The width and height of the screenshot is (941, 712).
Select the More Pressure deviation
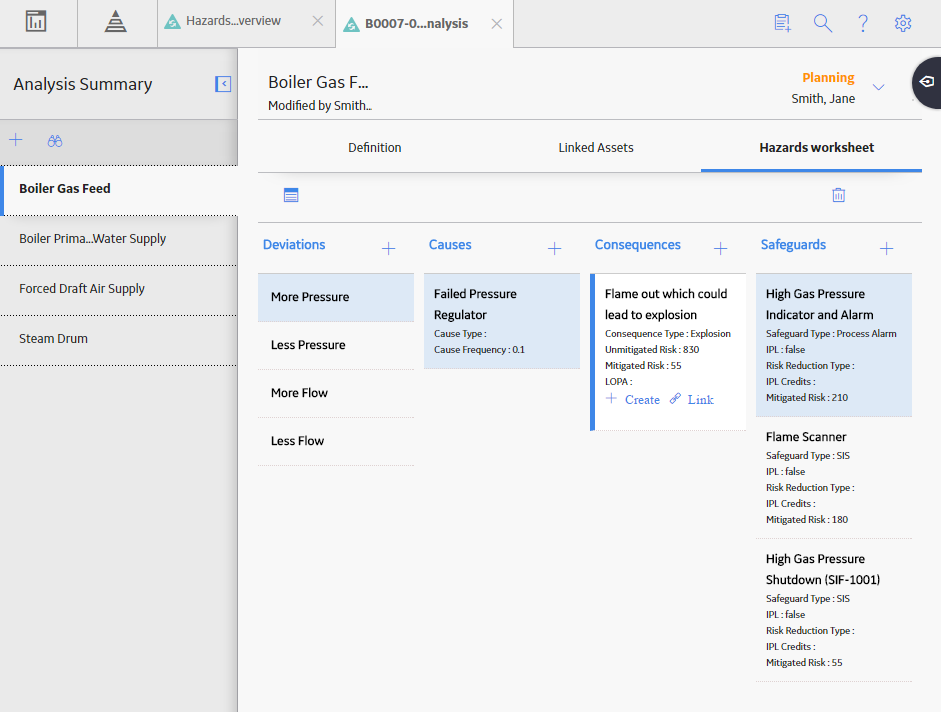[x=336, y=297]
